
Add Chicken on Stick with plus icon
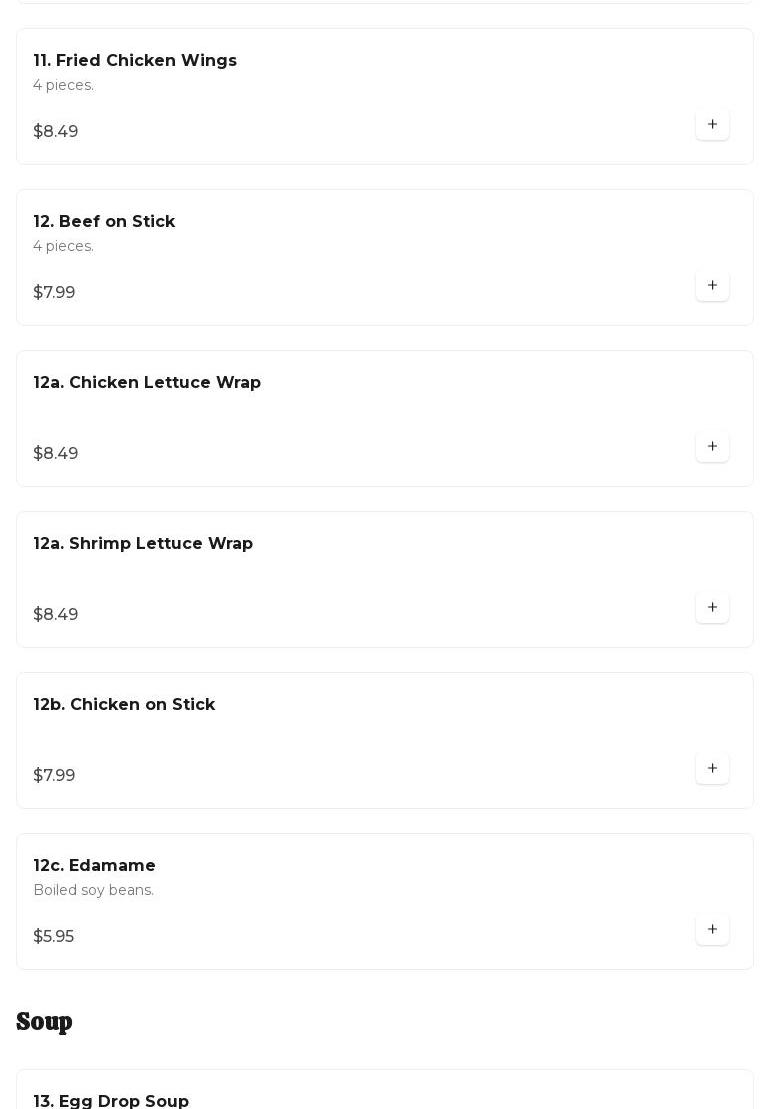point(712,769)
